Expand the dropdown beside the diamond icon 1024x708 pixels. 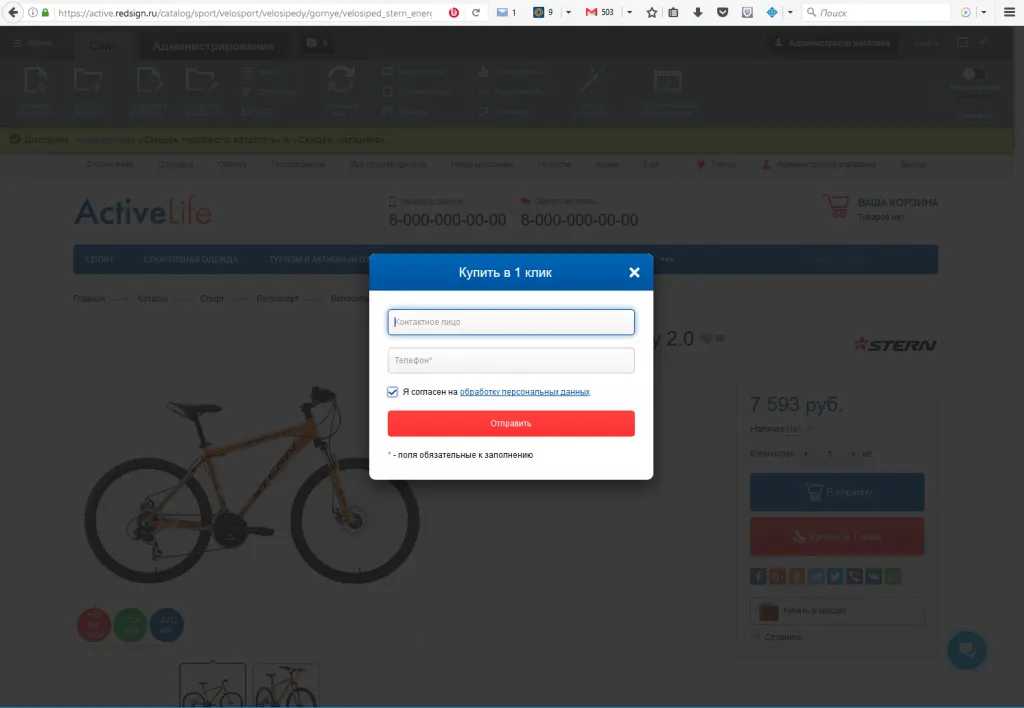(x=790, y=12)
